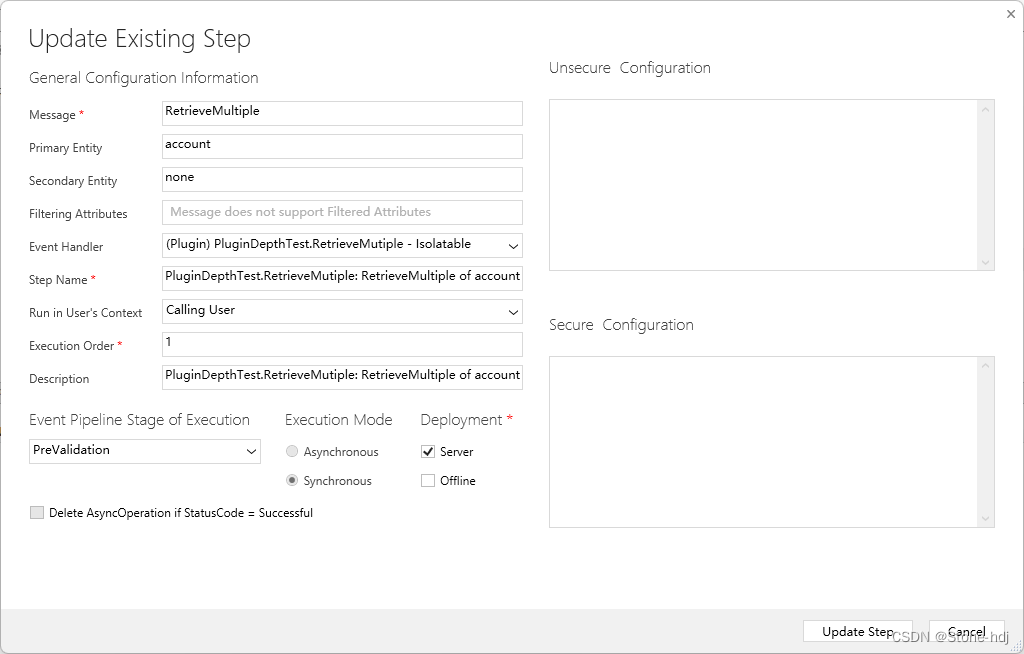Click the Cancel button
Image resolution: width=1024 pixels, height=654 pixels.
(x=967, y=631)
